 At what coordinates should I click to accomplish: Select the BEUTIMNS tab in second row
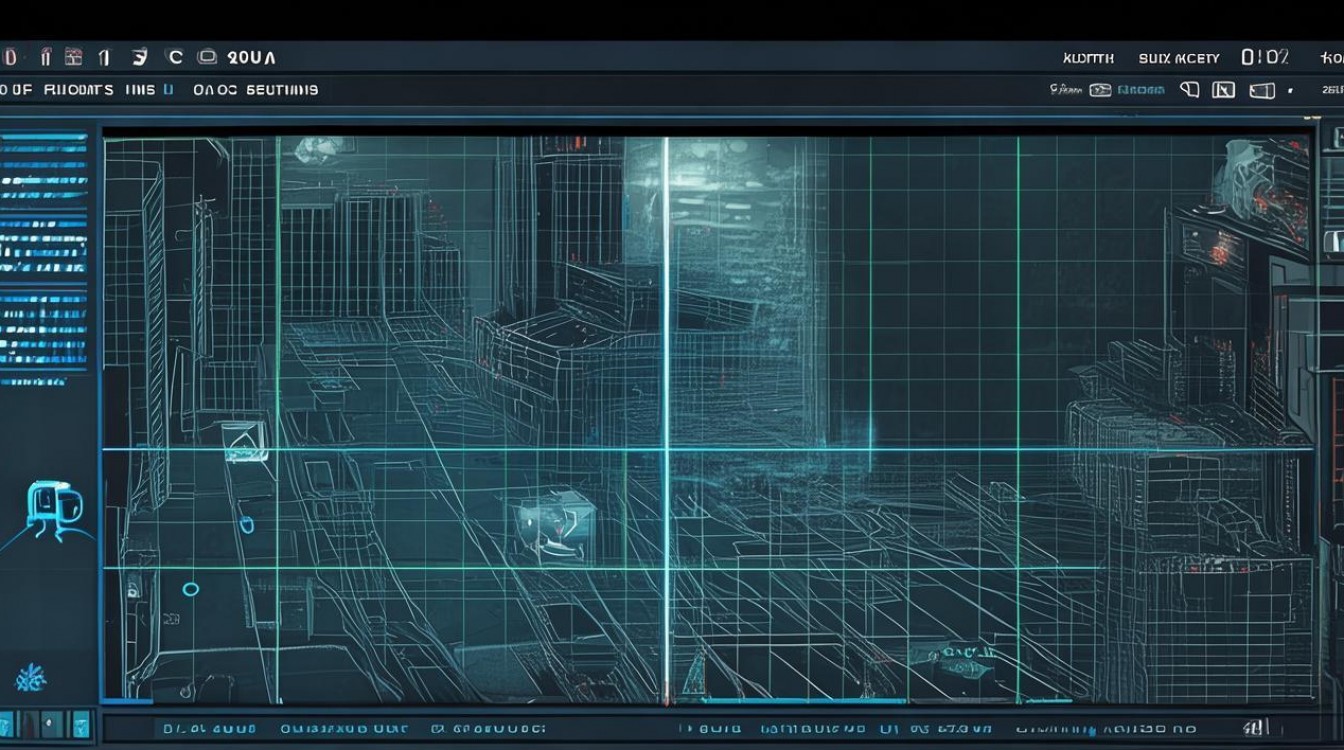pyautogui.click(x=282, y=90)
